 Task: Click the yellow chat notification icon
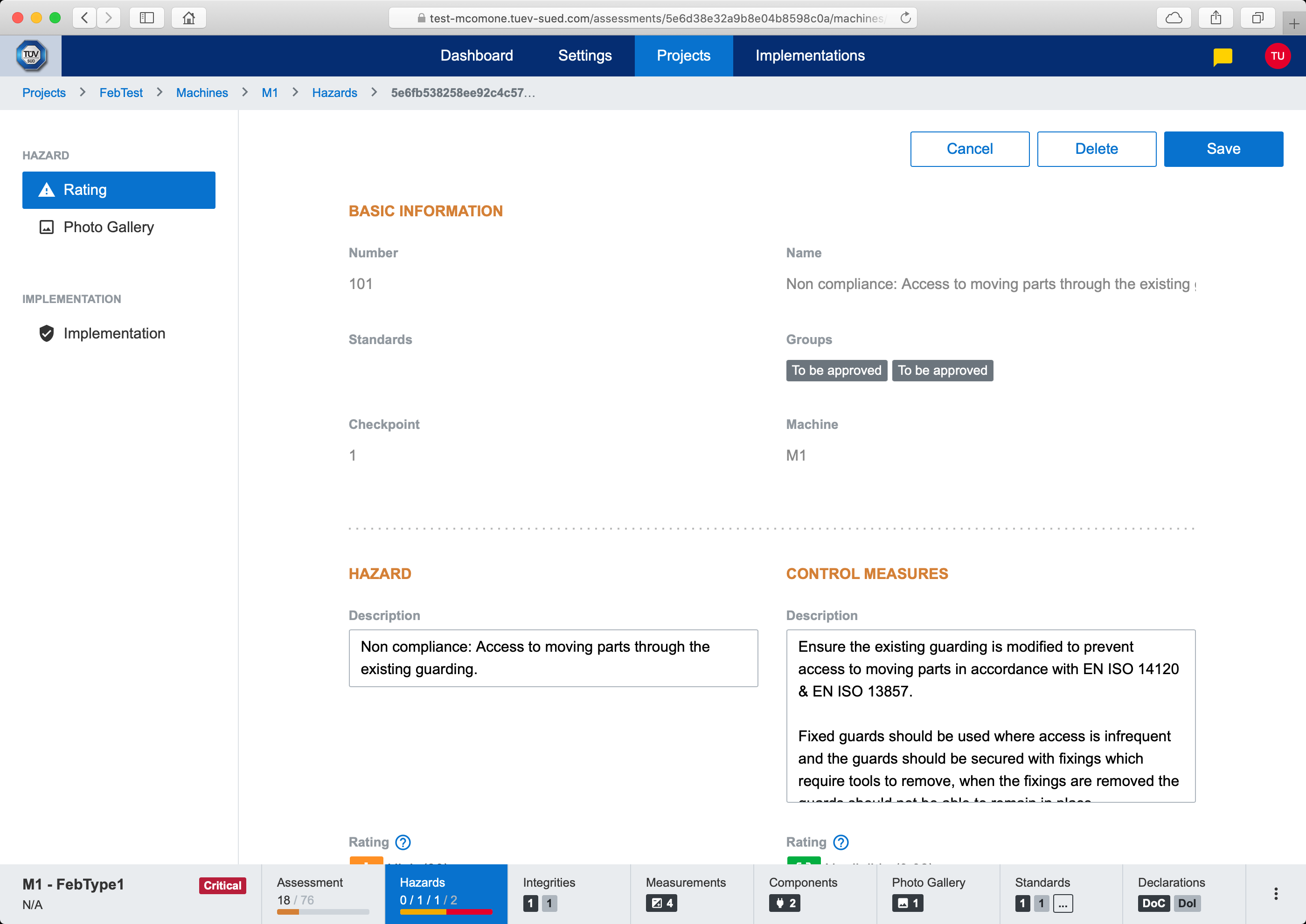(1223, 56)
